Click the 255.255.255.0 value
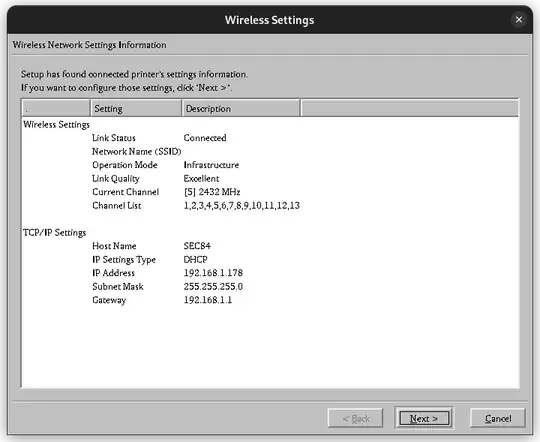The image size is (540, 442). pos(213,286)
